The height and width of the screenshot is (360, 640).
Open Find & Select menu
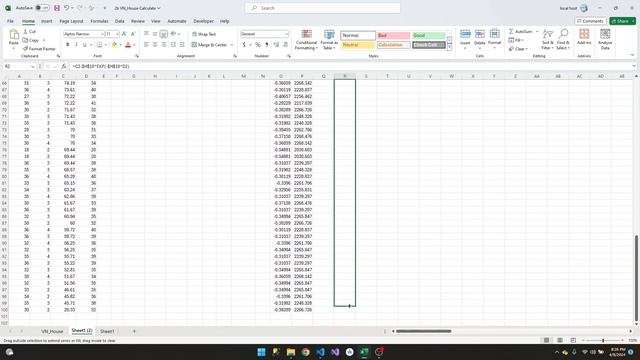coord(563,40)
